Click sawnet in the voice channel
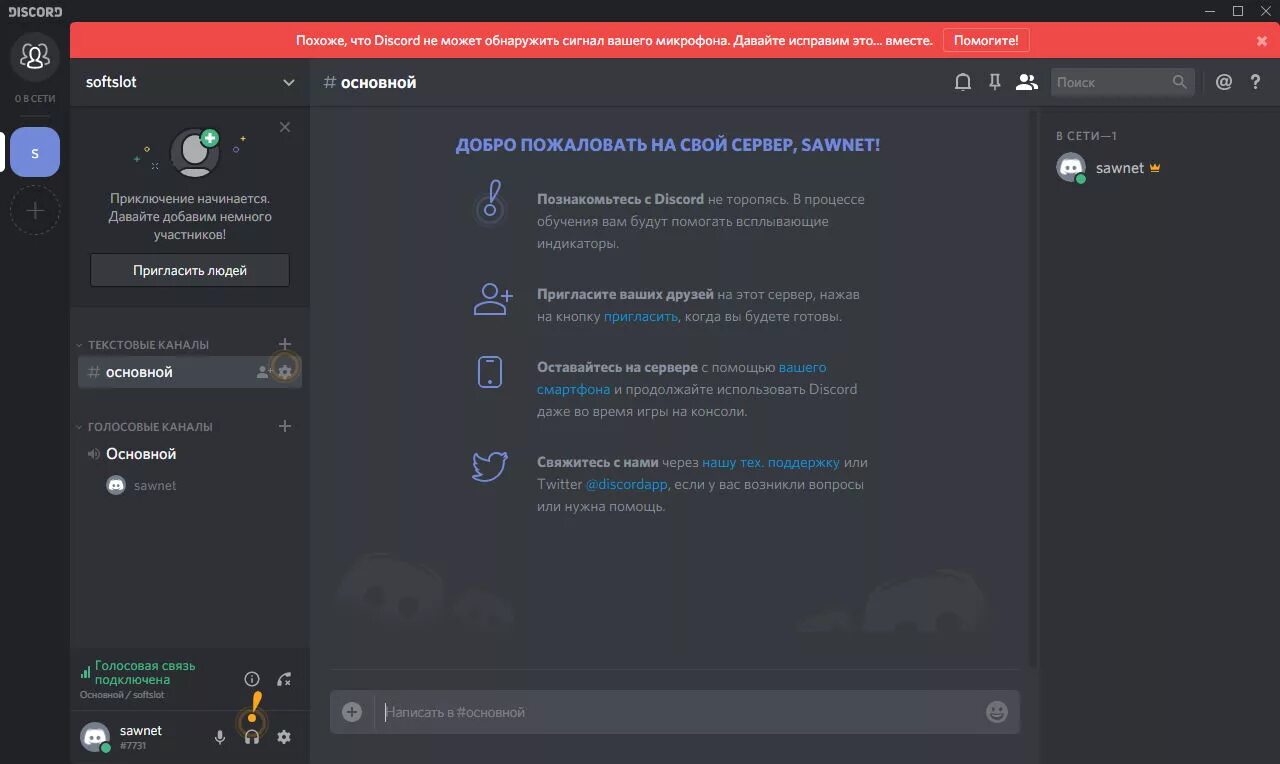 click(142, 485)
